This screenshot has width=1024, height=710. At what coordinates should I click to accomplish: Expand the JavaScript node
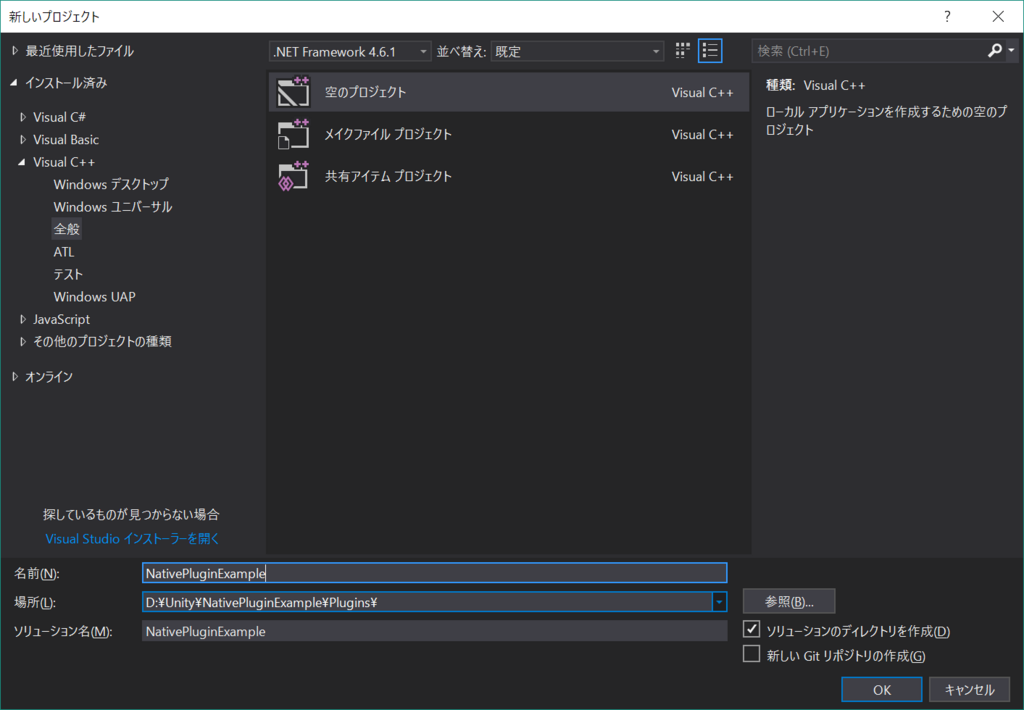tap(23, 319)
